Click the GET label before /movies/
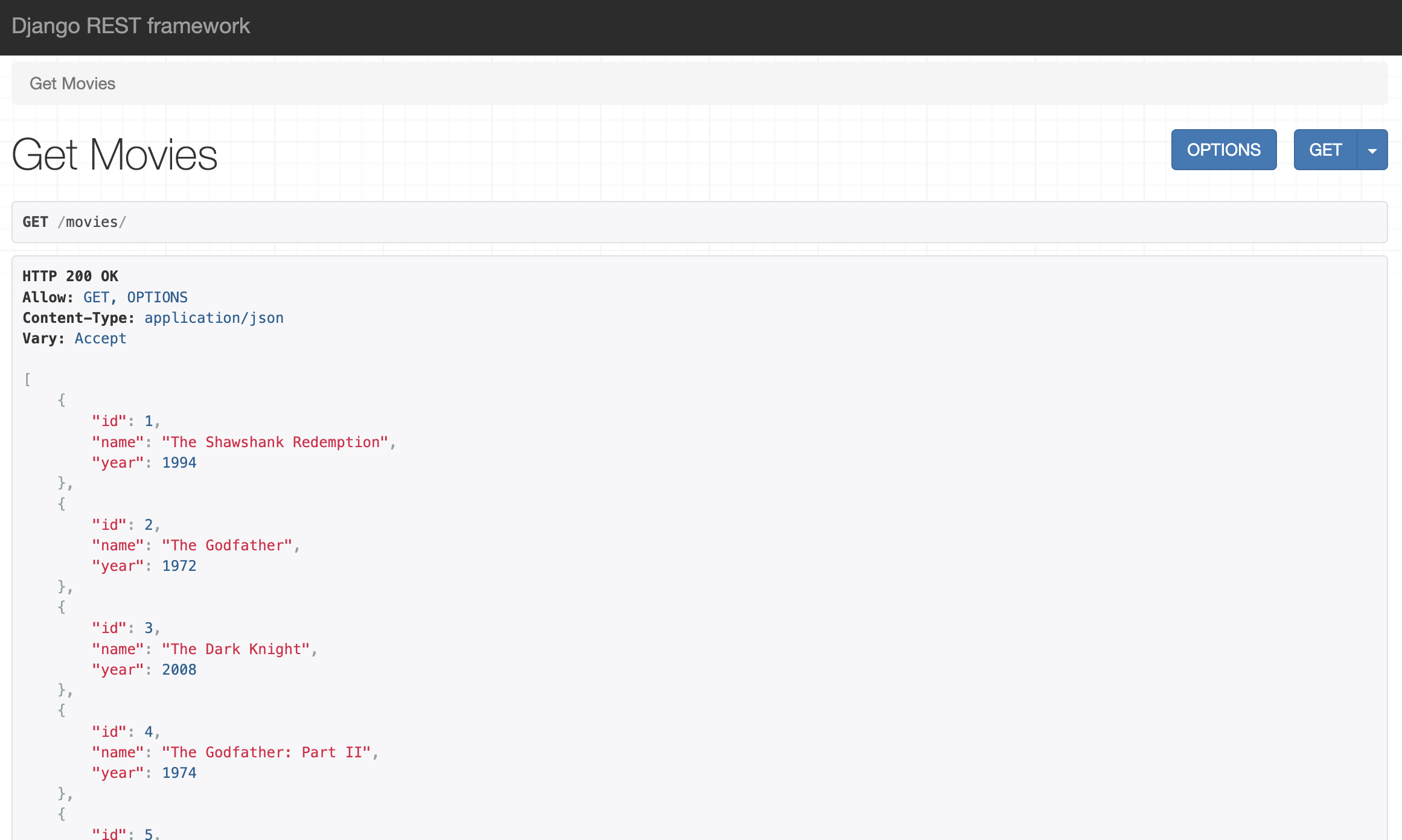1402x840 pixels. (35, 221)
